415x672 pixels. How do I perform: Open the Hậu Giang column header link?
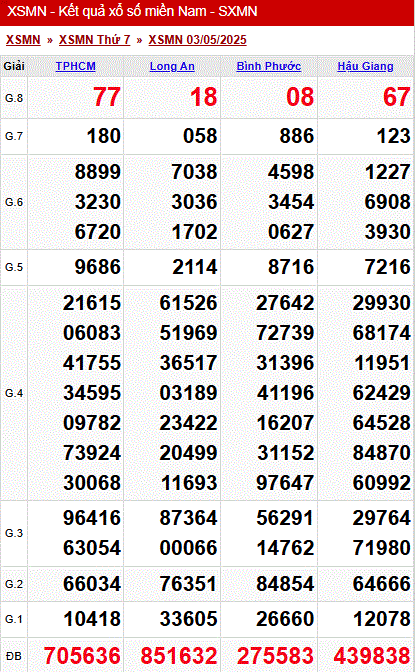[365, 66]
